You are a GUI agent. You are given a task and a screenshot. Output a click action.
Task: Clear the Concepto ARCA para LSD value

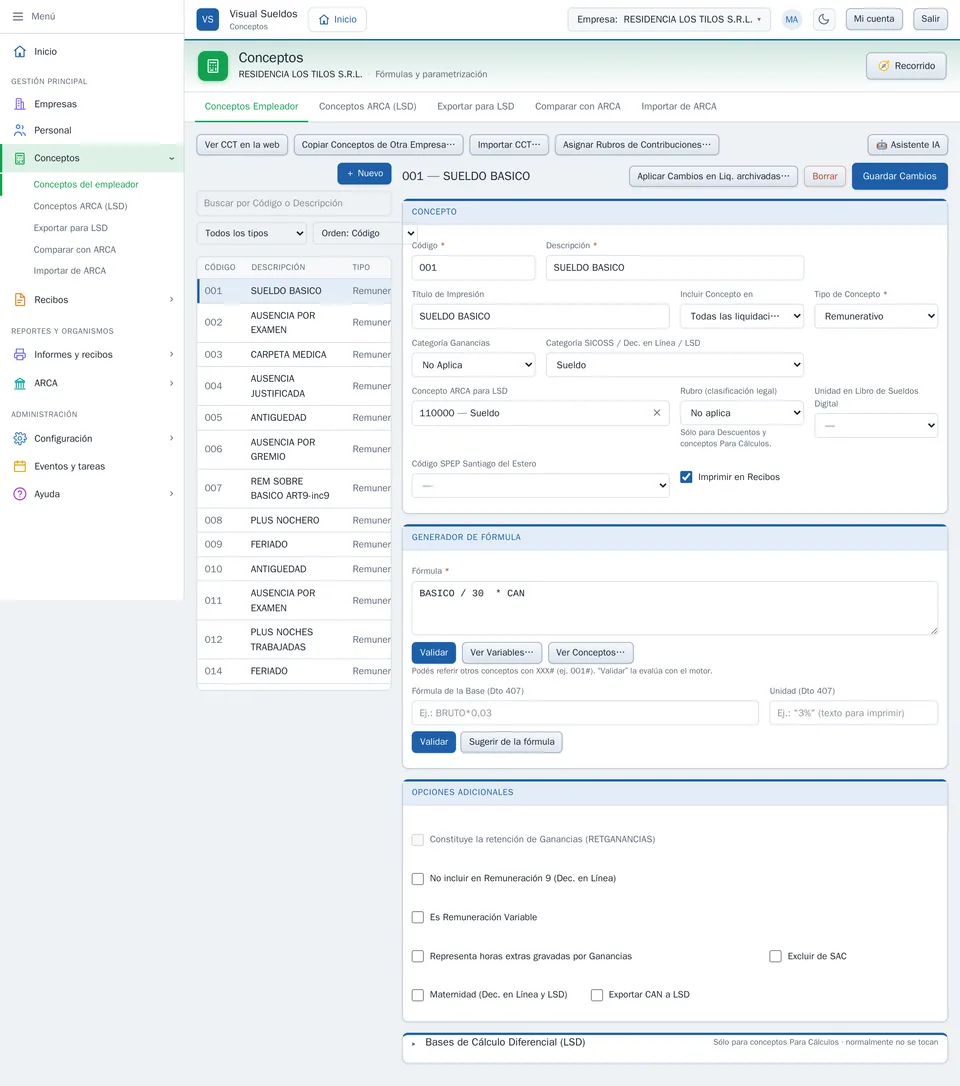(x=657, y=413)
